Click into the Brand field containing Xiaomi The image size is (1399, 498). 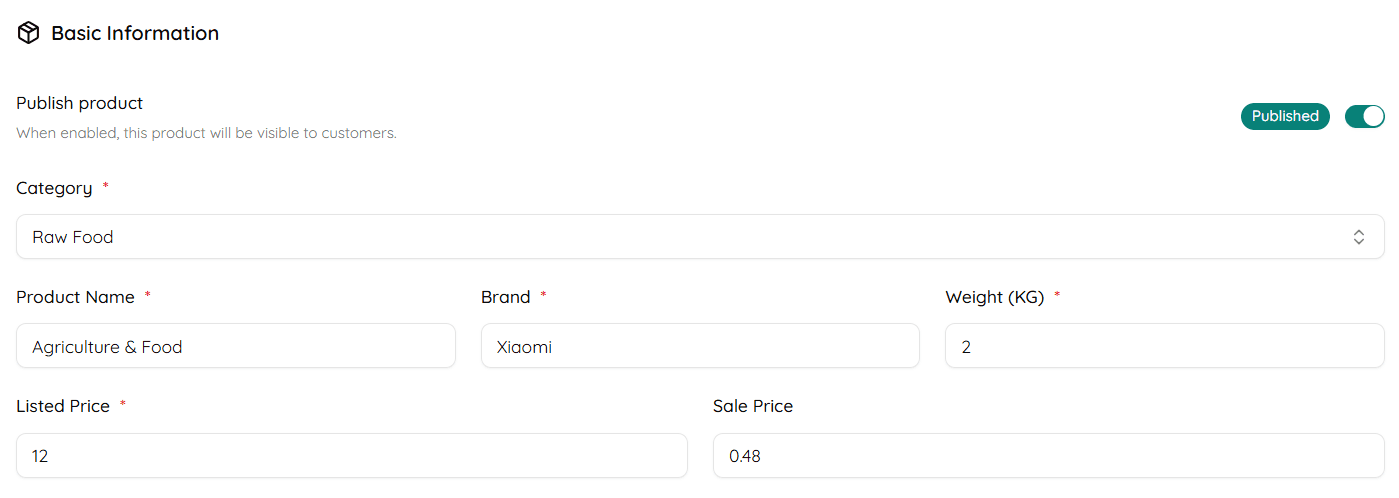pos(700,346)
